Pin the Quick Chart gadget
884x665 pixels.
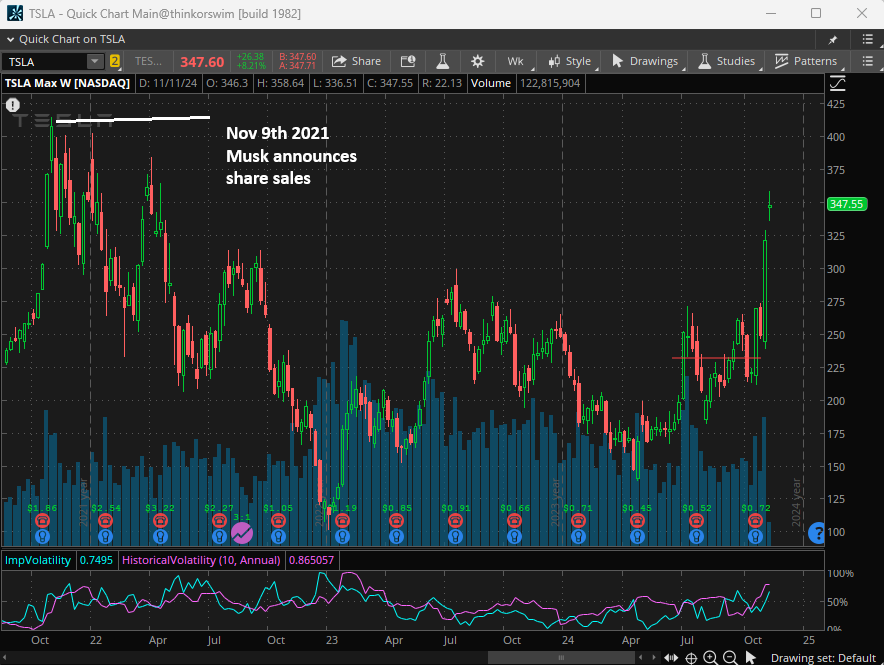[x=833, y=39]
